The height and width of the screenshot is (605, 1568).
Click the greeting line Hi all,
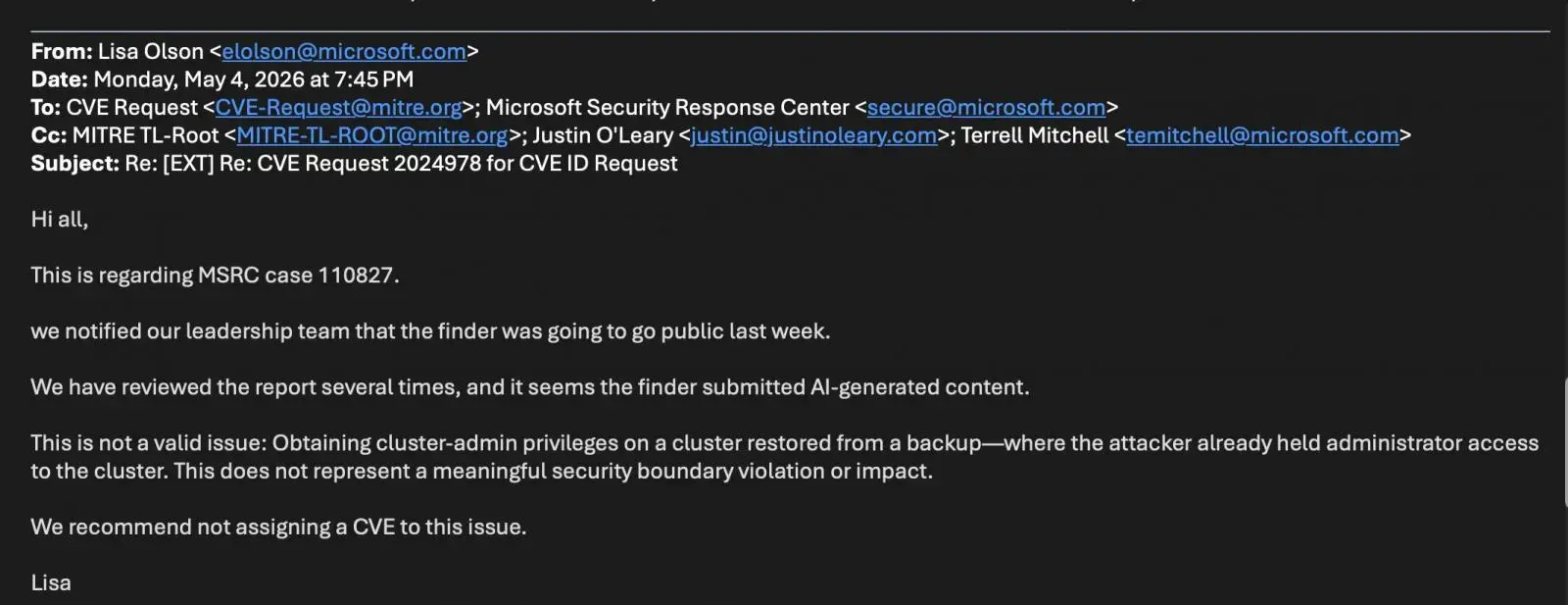point(60,220)
